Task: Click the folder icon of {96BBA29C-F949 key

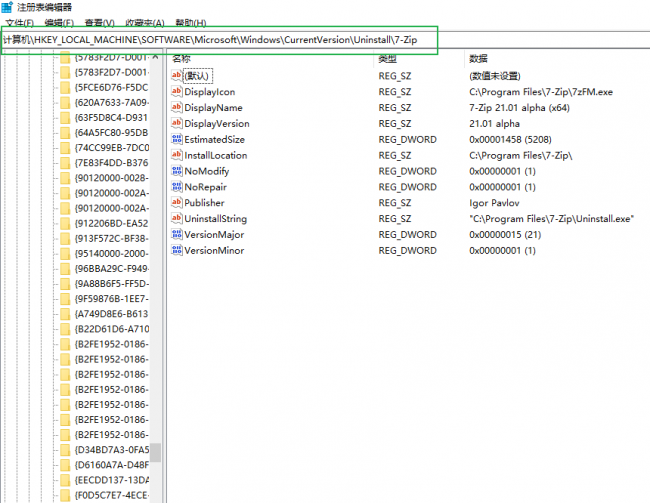Action: (65, 269)
